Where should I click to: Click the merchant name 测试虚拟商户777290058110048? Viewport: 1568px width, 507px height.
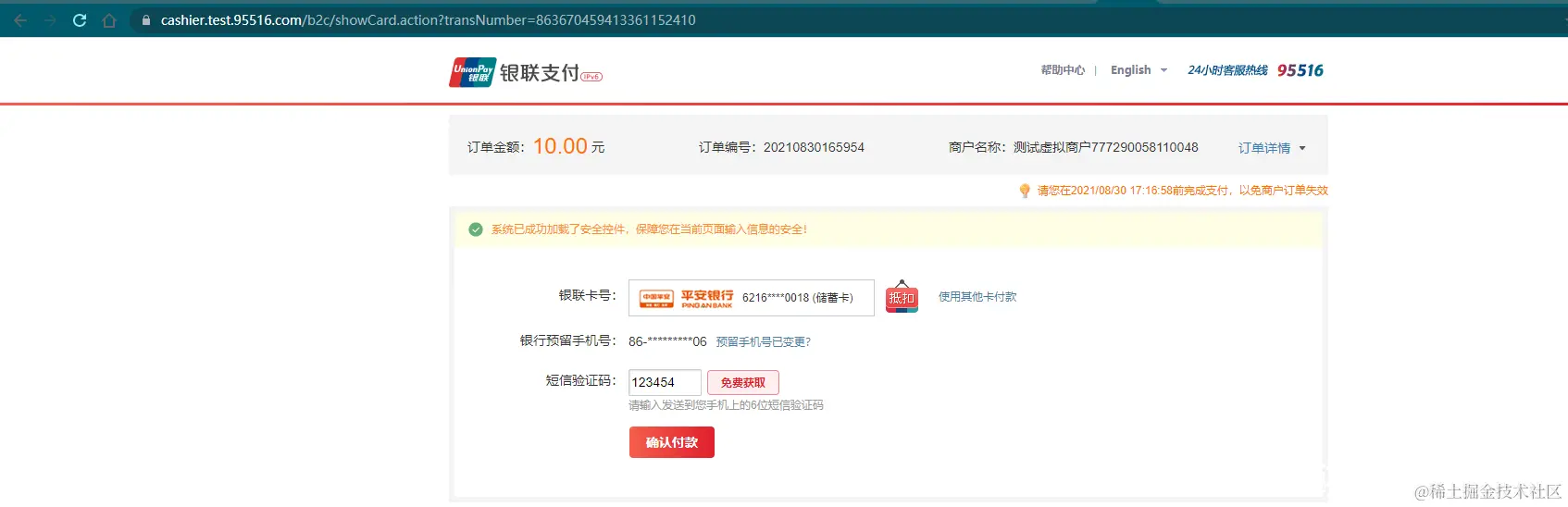[1105, 147]
